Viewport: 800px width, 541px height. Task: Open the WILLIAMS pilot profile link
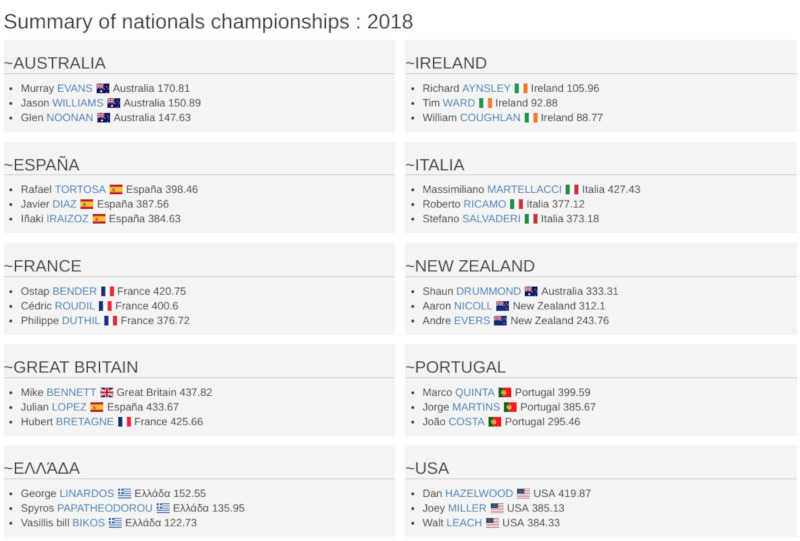pyautogui.click(x=78, y=103)
